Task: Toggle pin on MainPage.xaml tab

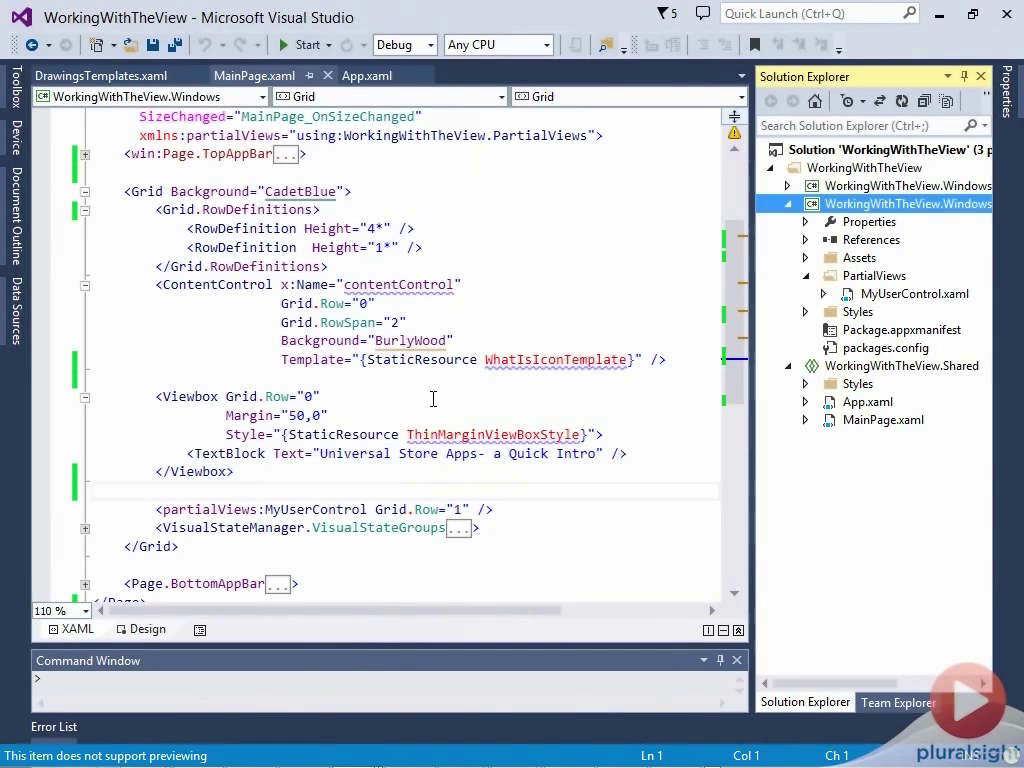Action: coord(310,76)
